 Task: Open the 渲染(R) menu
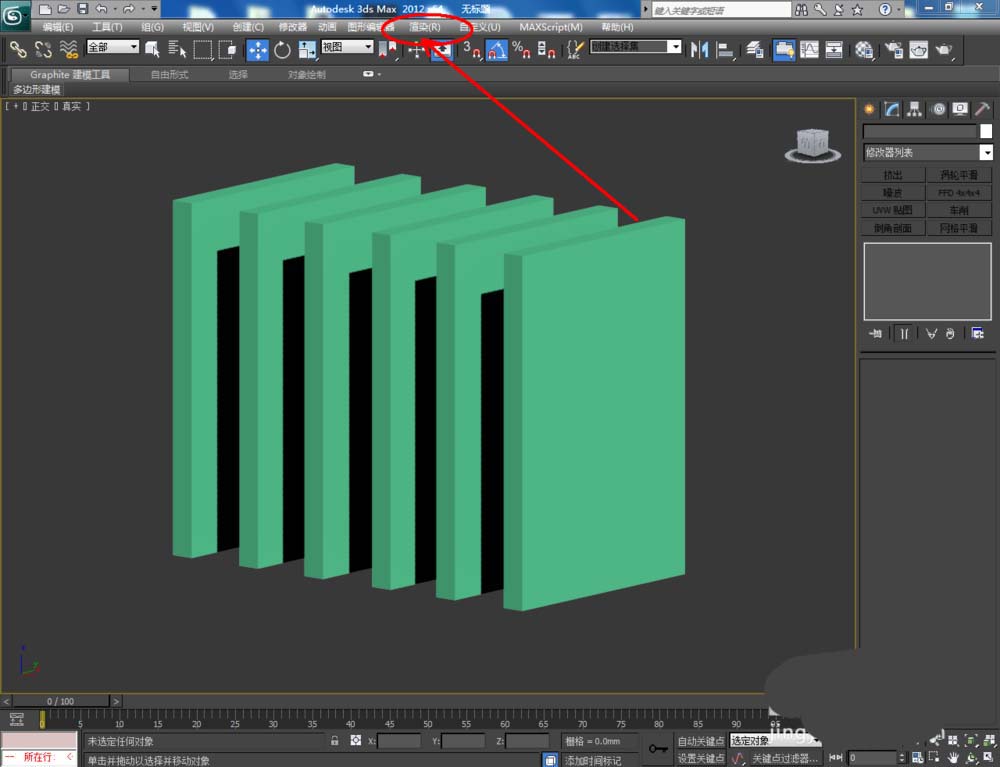pyautogui.click(x=424, y=27)
